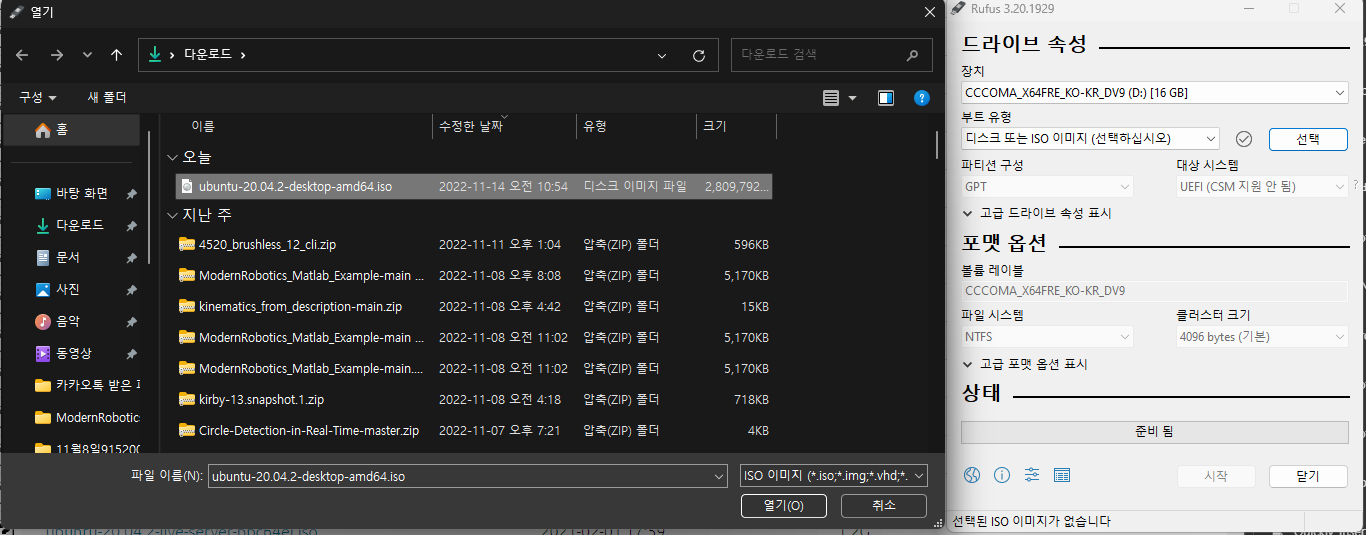Click Rufus 볼륨 레이블 field

click(x=1155, y=291)
